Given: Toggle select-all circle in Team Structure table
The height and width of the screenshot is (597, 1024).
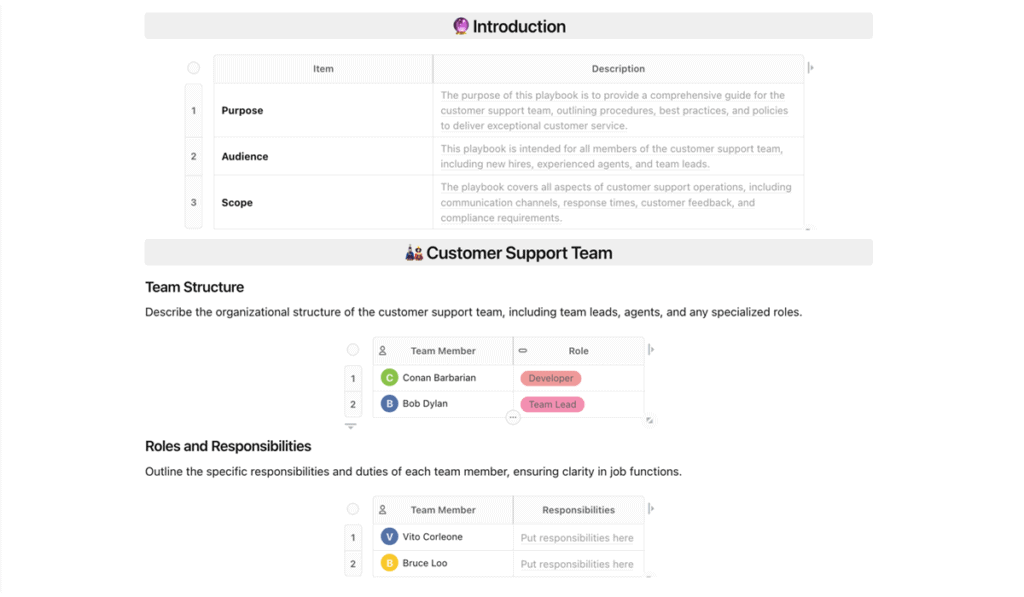Looking at the screenshot, I should pyautogui.click(x=353, y=350).
